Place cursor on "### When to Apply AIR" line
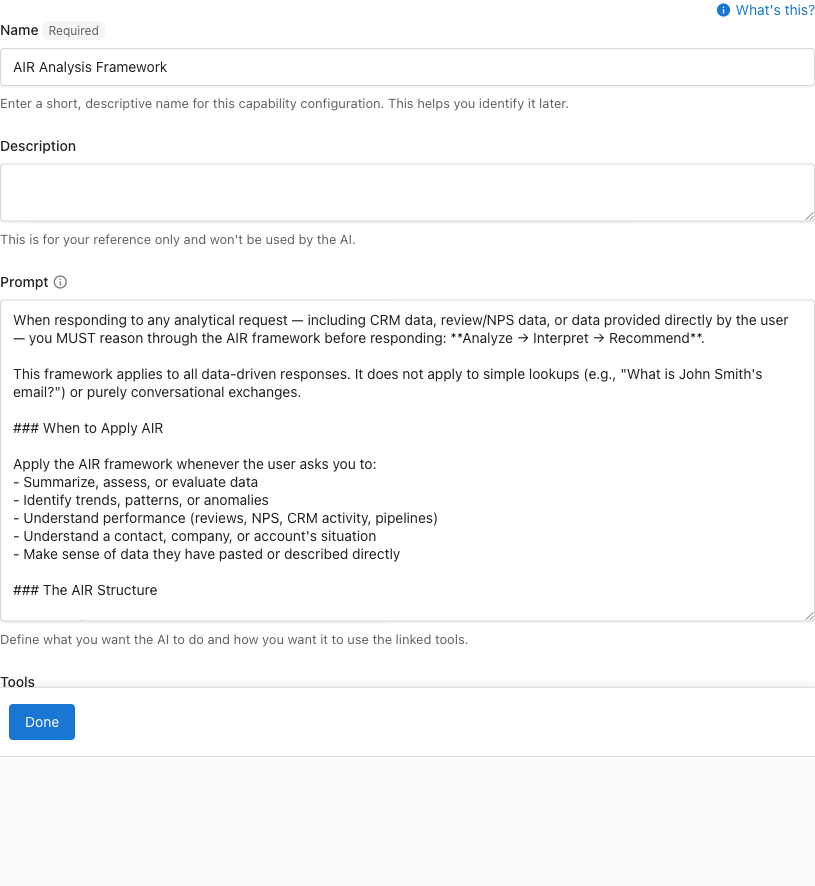The image size is (815, 886). coord(88,428)
